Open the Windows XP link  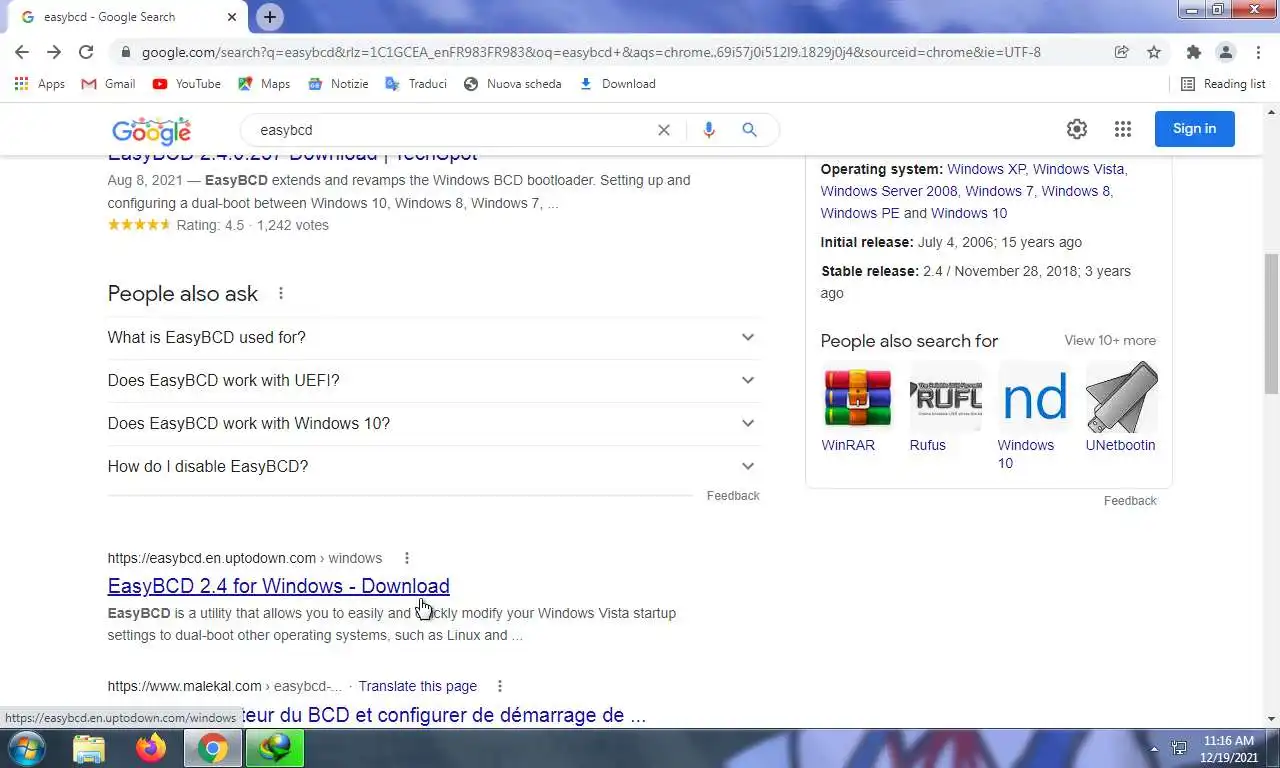[x=986, y=169]
